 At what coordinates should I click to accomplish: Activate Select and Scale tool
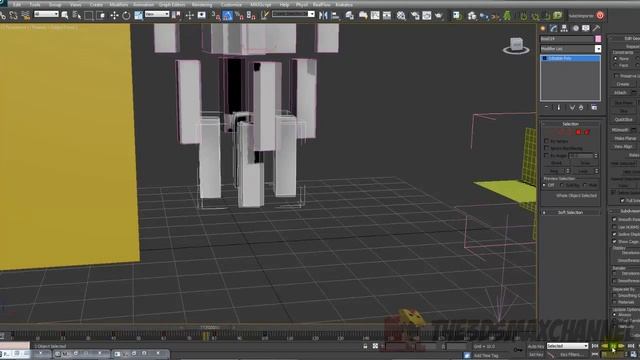[x=139, y=16]
